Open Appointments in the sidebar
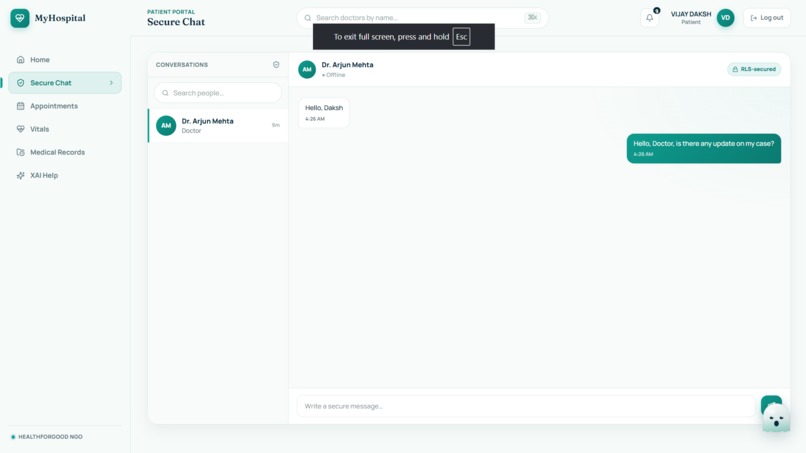Screen dimensions: 806x453 [65, 106]
